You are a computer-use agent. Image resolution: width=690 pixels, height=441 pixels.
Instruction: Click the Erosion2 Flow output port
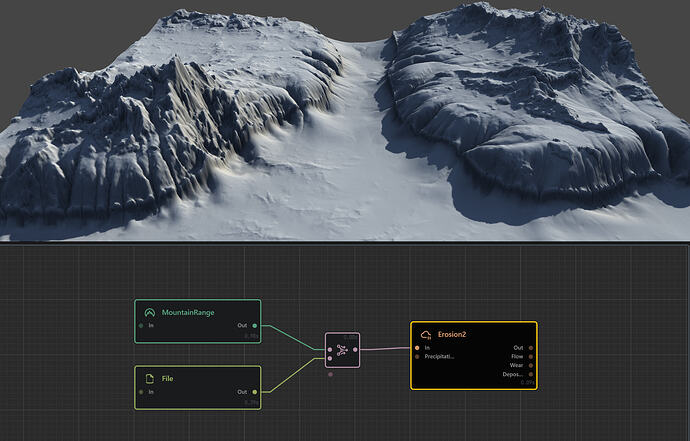click(x=531, y=356)
